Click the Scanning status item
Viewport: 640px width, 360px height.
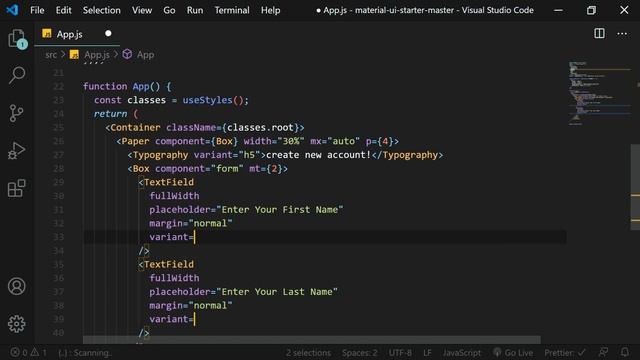pyautogui.click(x=85, y=353)
